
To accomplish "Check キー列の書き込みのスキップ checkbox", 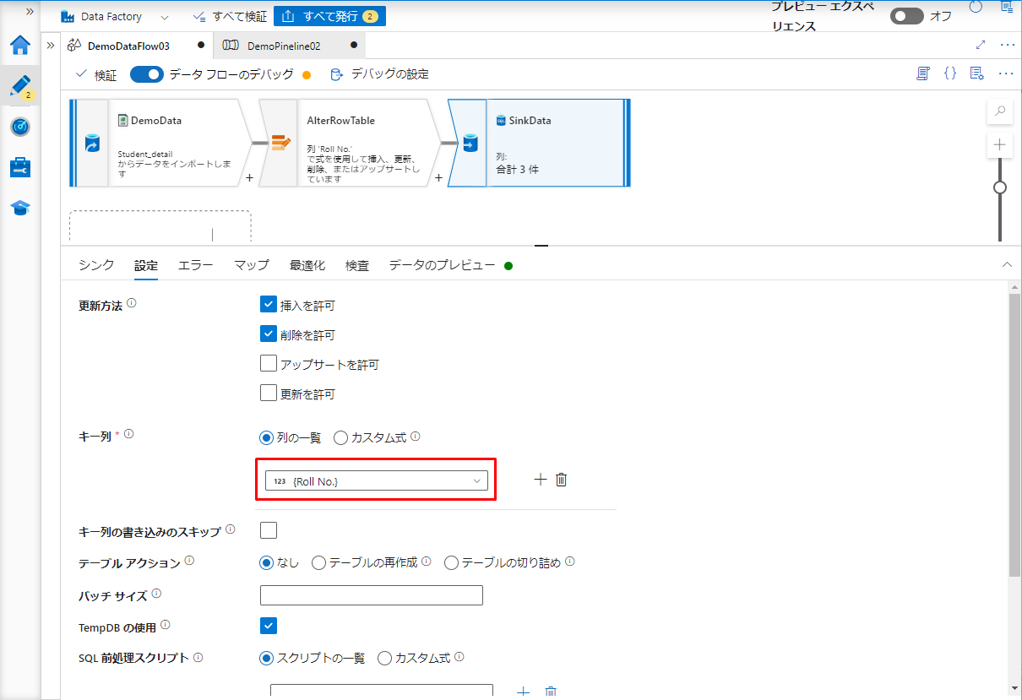I will 269,530.
